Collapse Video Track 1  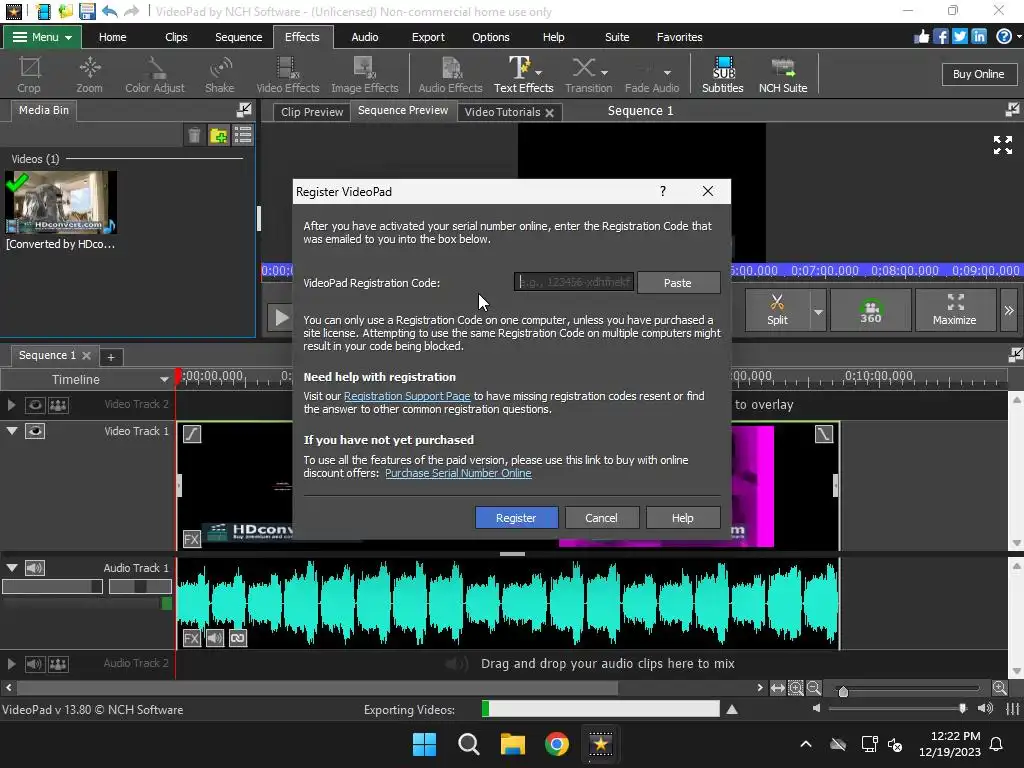pos(12,431)
